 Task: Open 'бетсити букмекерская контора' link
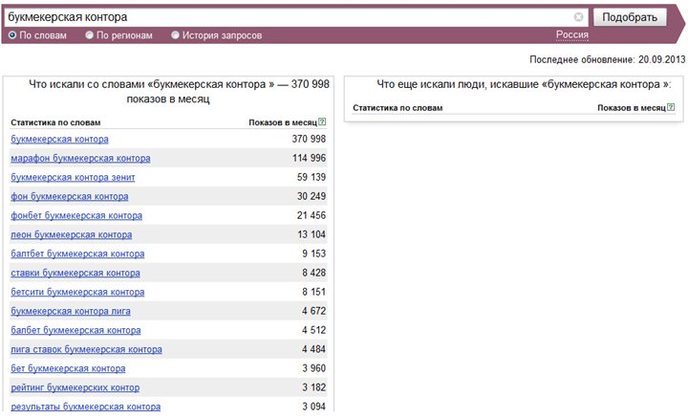coord(77,292)
